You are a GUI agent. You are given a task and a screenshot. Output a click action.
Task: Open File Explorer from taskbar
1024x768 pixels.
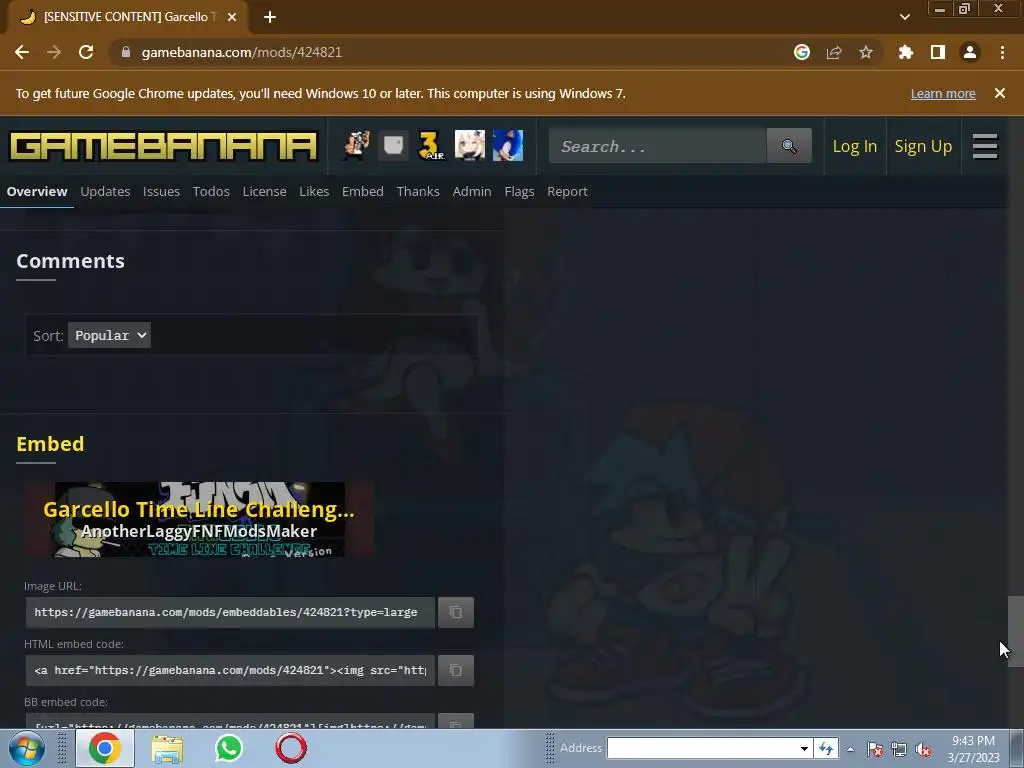click(x=167, y=748)
